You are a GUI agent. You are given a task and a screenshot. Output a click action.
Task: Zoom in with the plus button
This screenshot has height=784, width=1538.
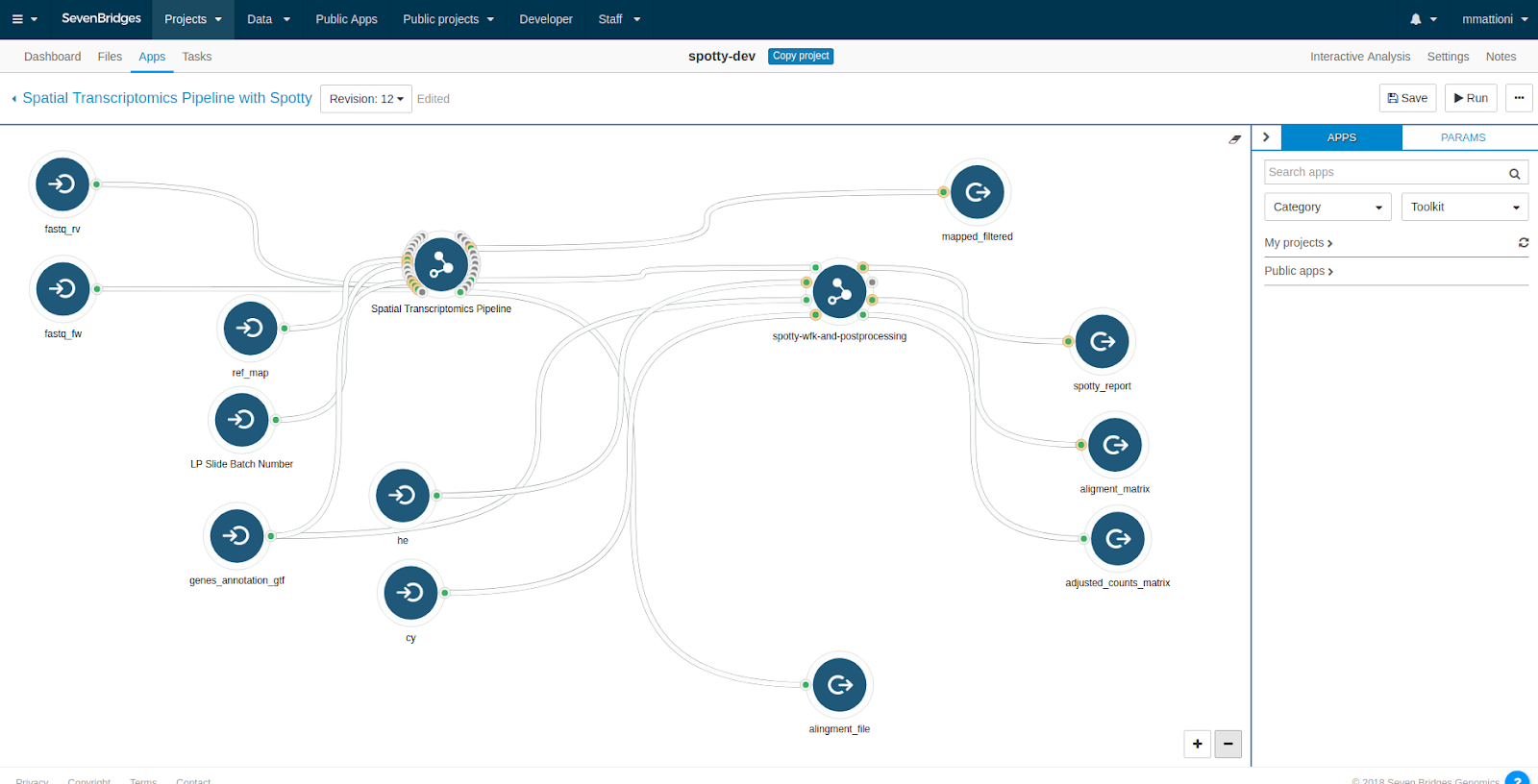[x=1198, y=744]
